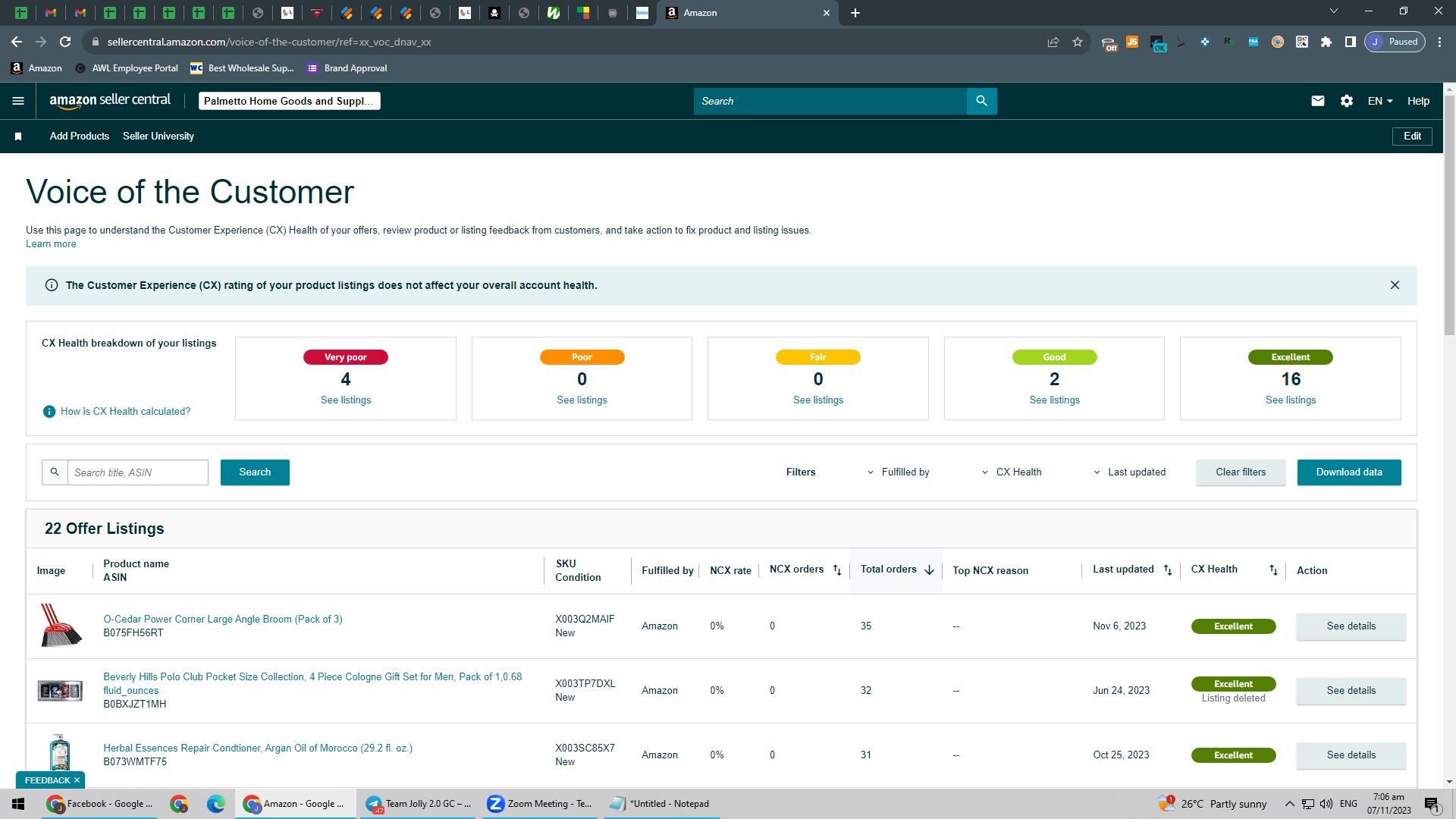Open the Brand Approval bookmark
The width and height of the screenshot is (1456, 819).
pyautogui.click(x=347, y=68)
